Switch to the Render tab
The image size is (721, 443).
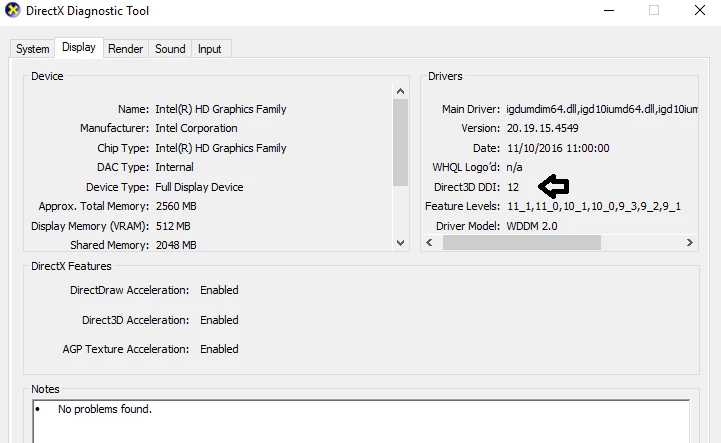coord(126,49)
